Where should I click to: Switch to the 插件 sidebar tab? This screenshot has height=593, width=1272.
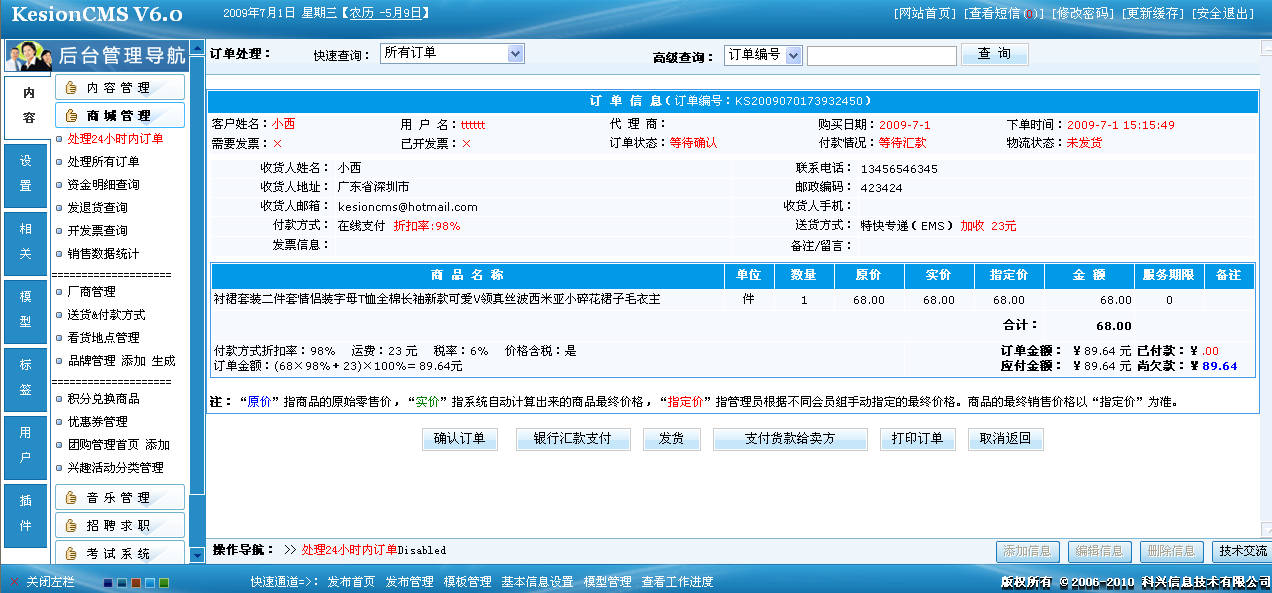point(25,517)
